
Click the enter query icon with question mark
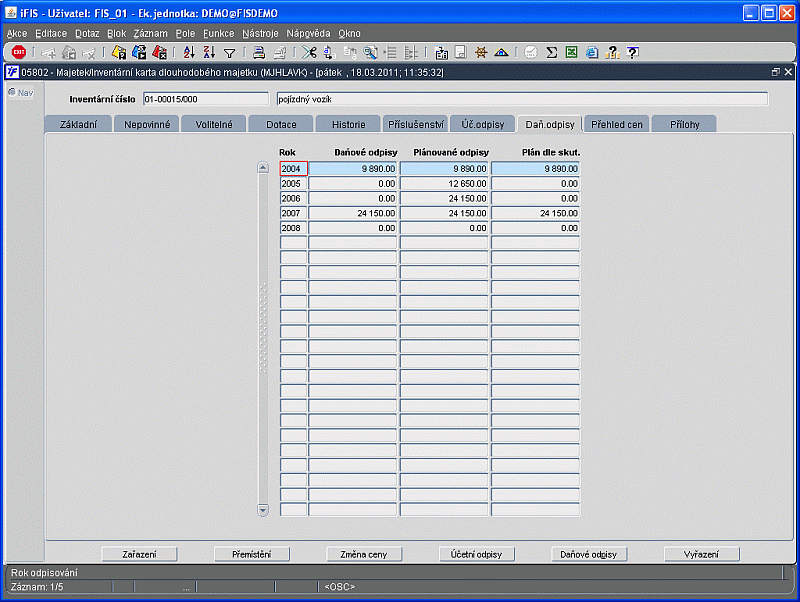(119, 52)
